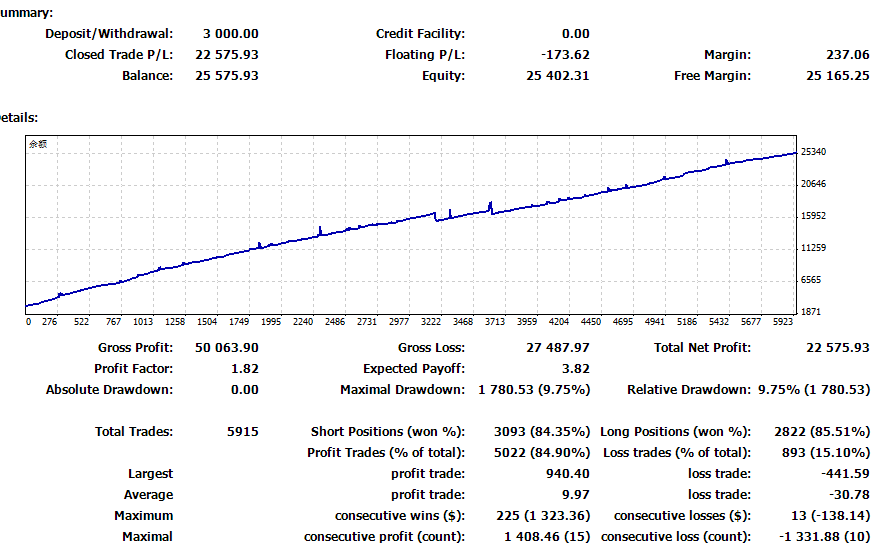Click Short Positions value 3093 (84.35%)
This screenshot has width=895, height=544.
click(x=542, y=432)
